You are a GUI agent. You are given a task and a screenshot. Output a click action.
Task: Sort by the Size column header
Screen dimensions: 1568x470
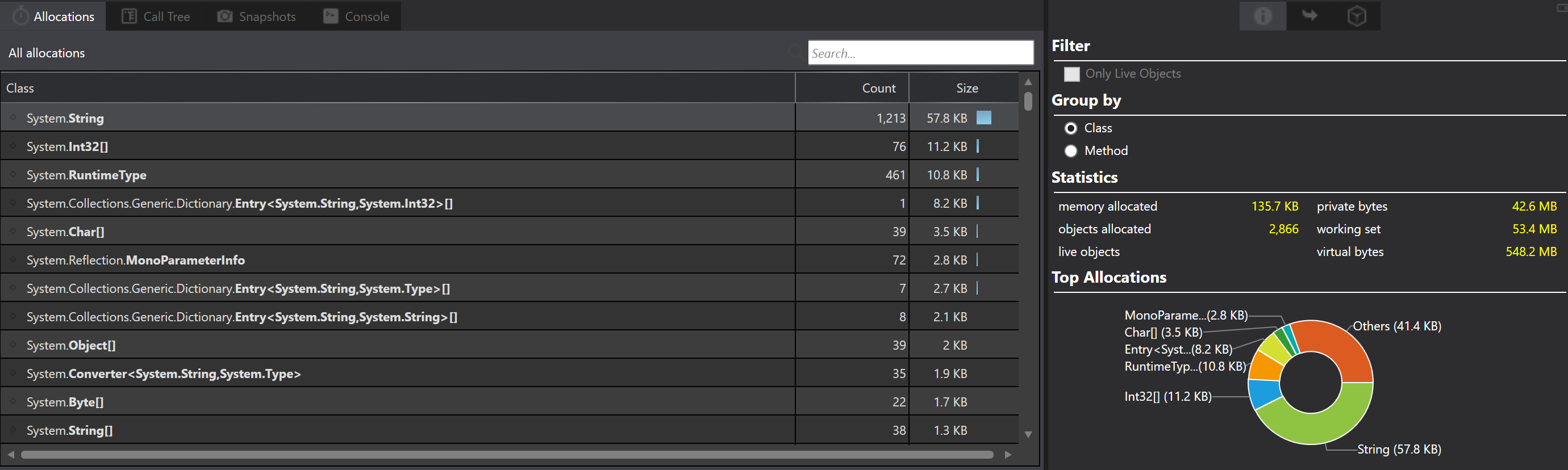(x=964, y=88)
